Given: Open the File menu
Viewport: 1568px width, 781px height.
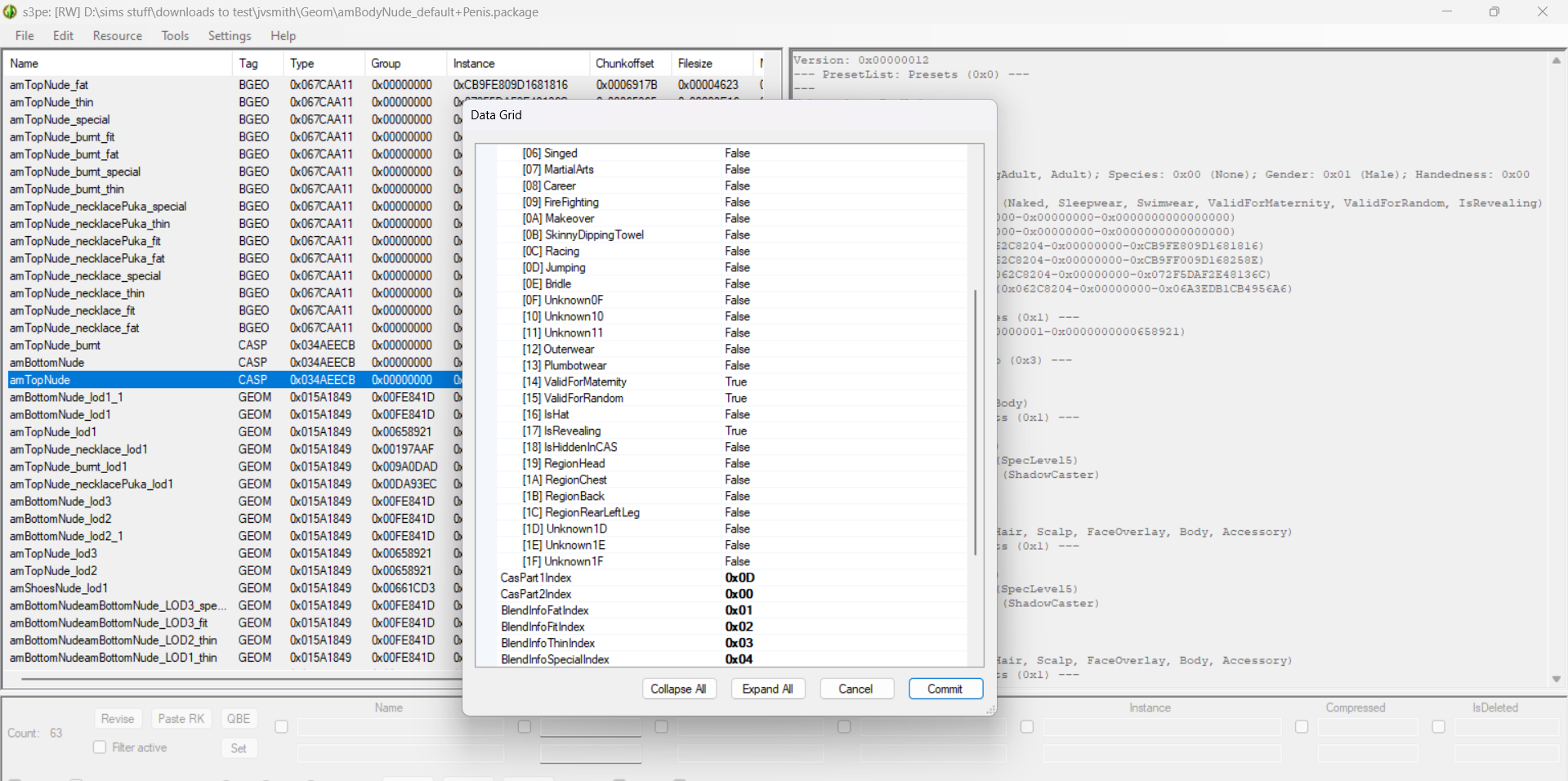Looking at the screenshot, I should click(x=25, y=36).
